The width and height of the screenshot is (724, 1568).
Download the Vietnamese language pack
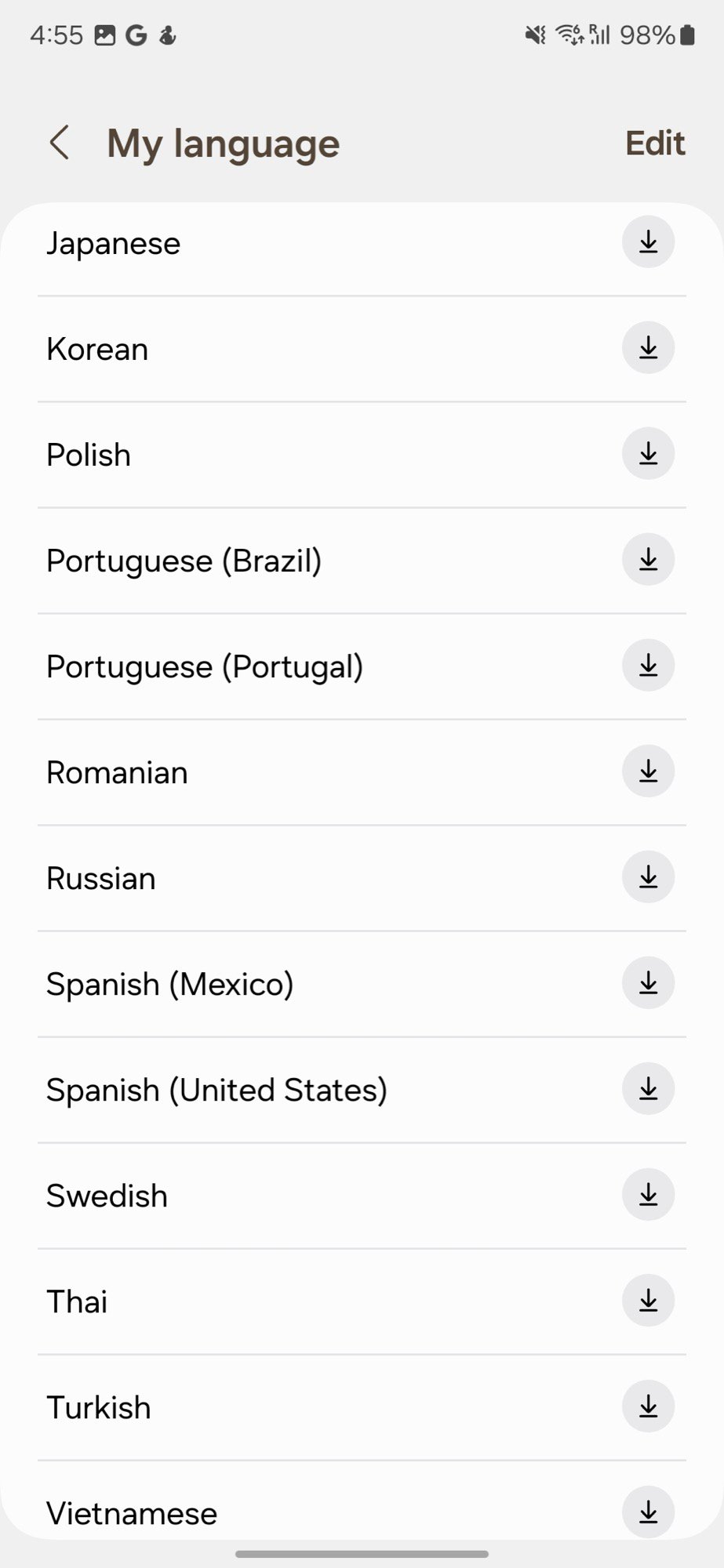[x=648, y=1512]
